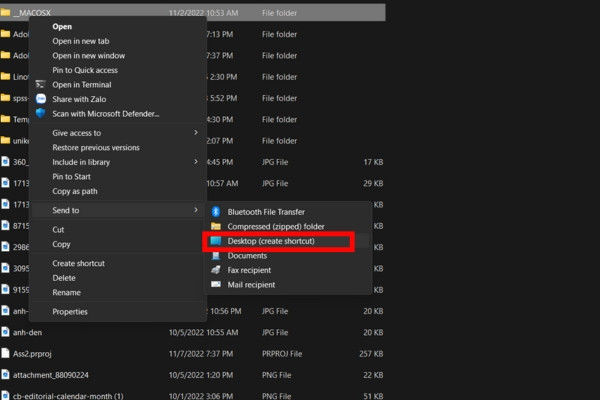Click the Mail recipient icon
Viewport: 600px width, 400px height.
coord(216,284)
